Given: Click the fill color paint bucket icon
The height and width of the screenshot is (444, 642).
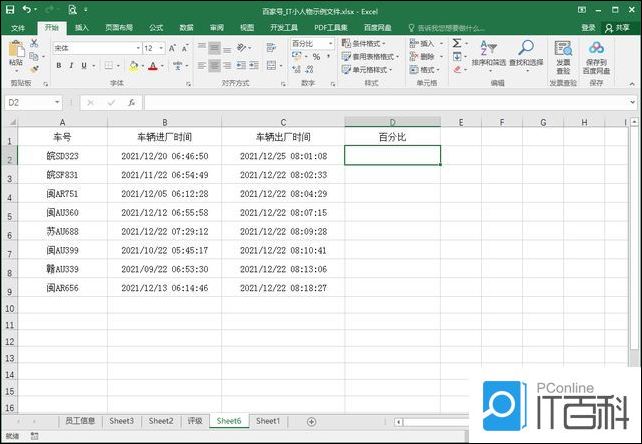Looking at the screenshot, I should pyautogui.click(x=133, y=66).
